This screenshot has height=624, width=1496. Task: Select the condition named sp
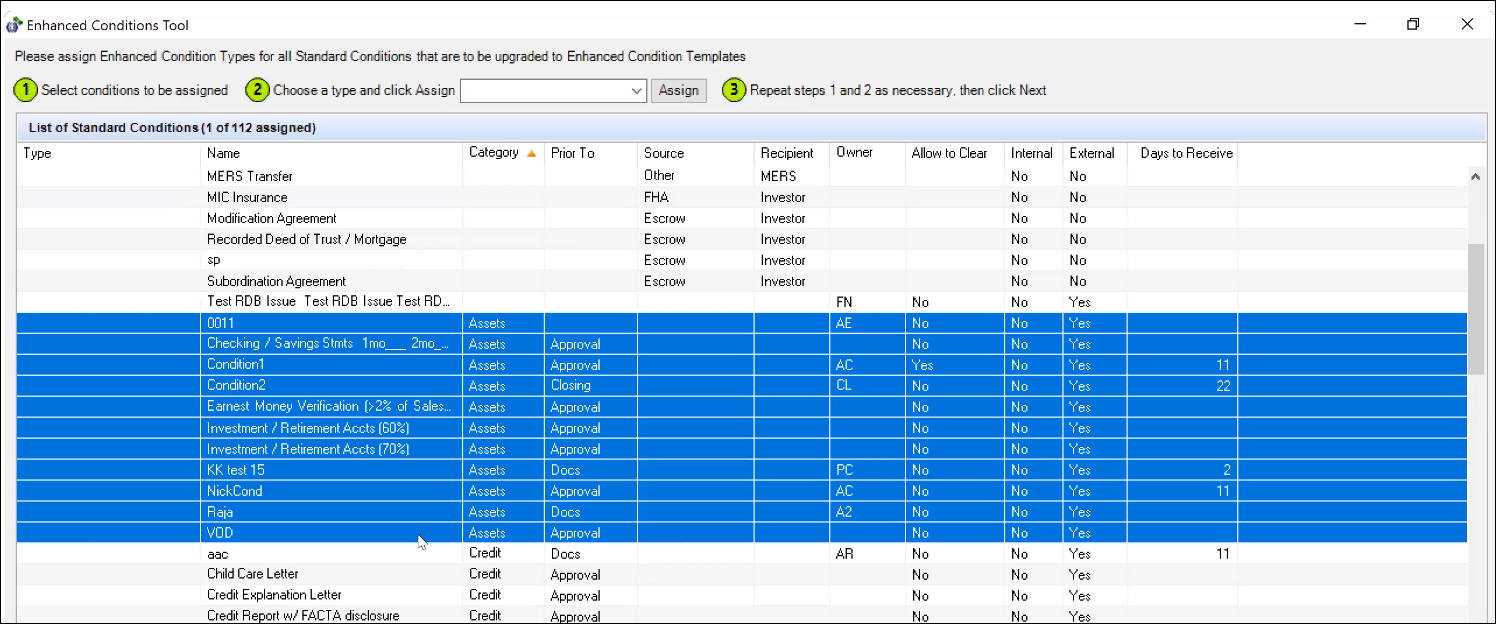point(743,260)
